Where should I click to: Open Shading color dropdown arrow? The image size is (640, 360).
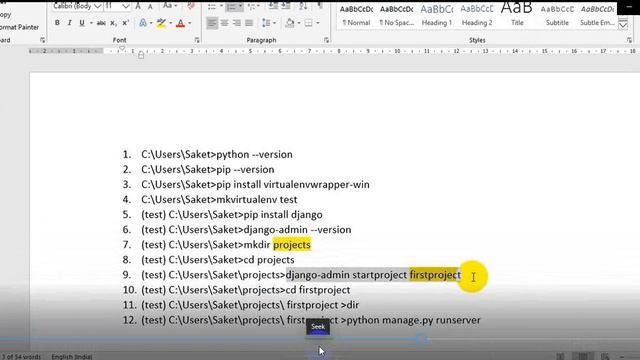[x=299, y=23]
